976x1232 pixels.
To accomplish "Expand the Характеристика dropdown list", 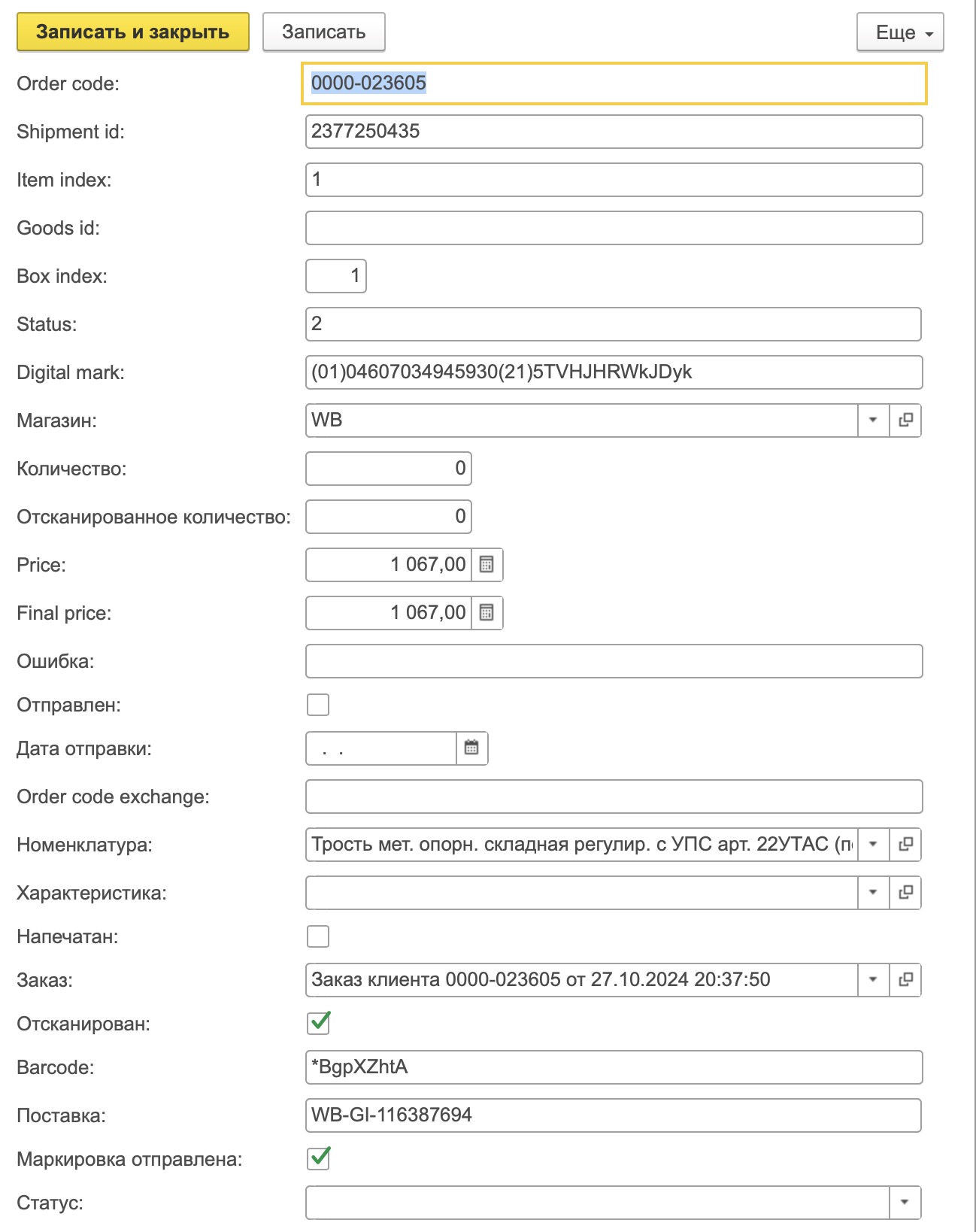I will pyautogui.click(x=873, y=893).
